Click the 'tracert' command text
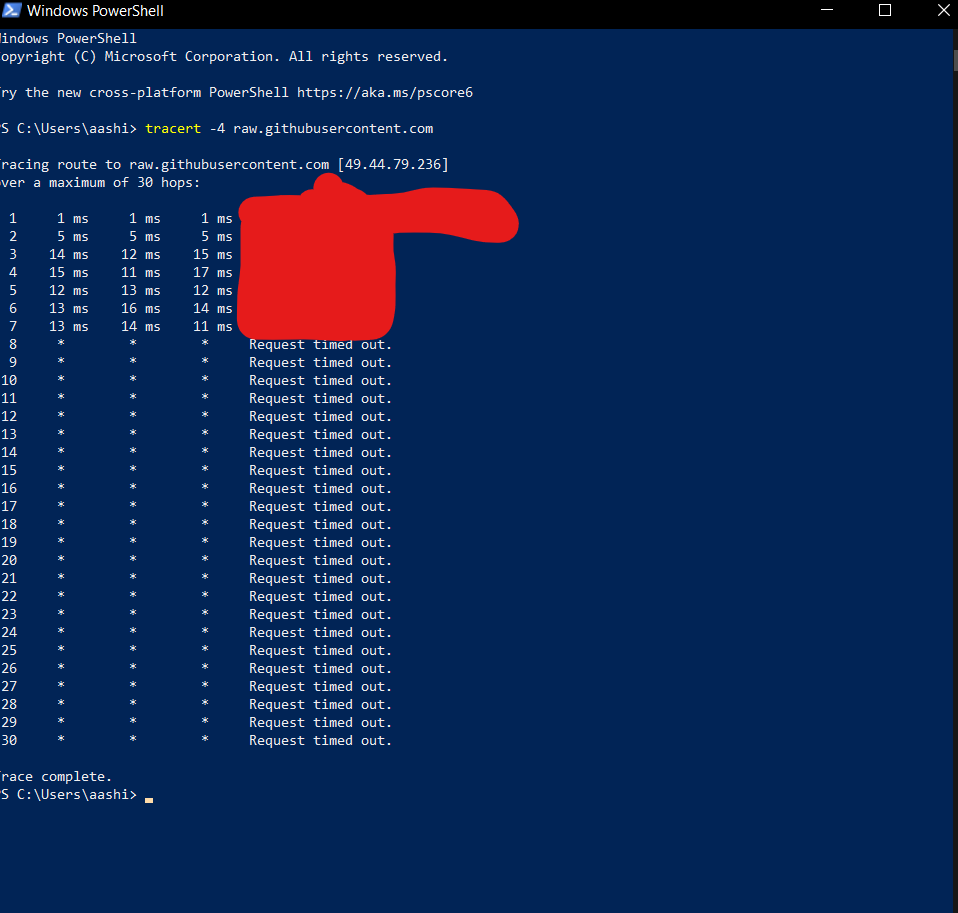Screen dimensions: 958x913 click(x=173, y=129)
